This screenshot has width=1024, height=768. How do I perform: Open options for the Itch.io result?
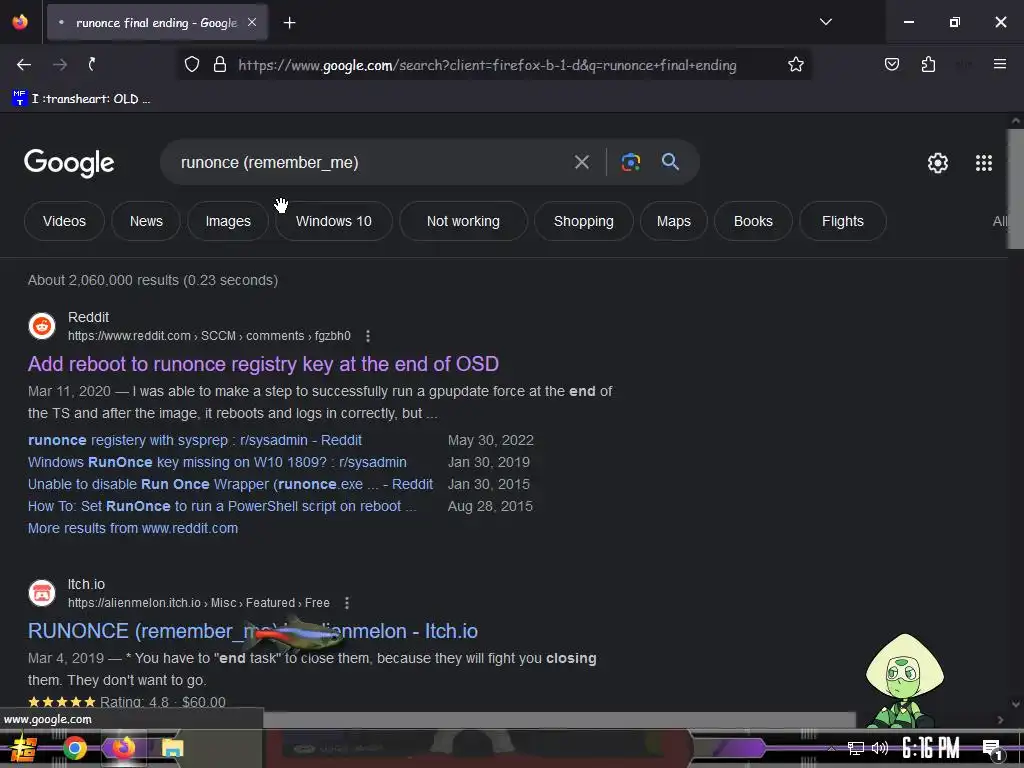pos(347,603)
